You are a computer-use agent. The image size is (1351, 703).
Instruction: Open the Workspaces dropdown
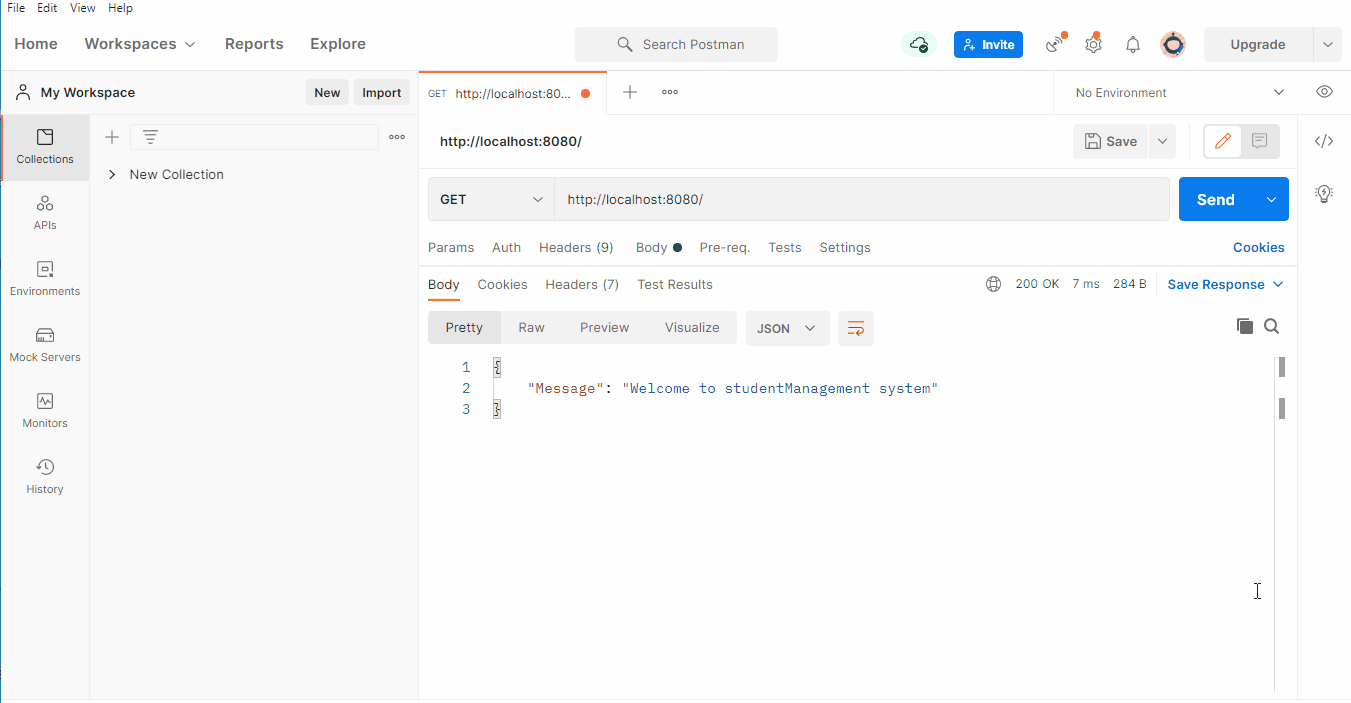(140, 44)
